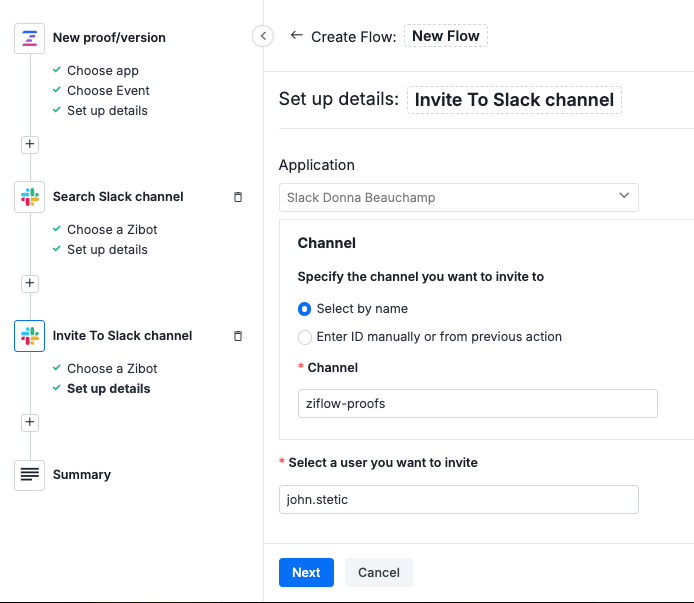694x603 pixels.
Task: Open Choose app under New proof/version
Action: [x=103, y=71]
